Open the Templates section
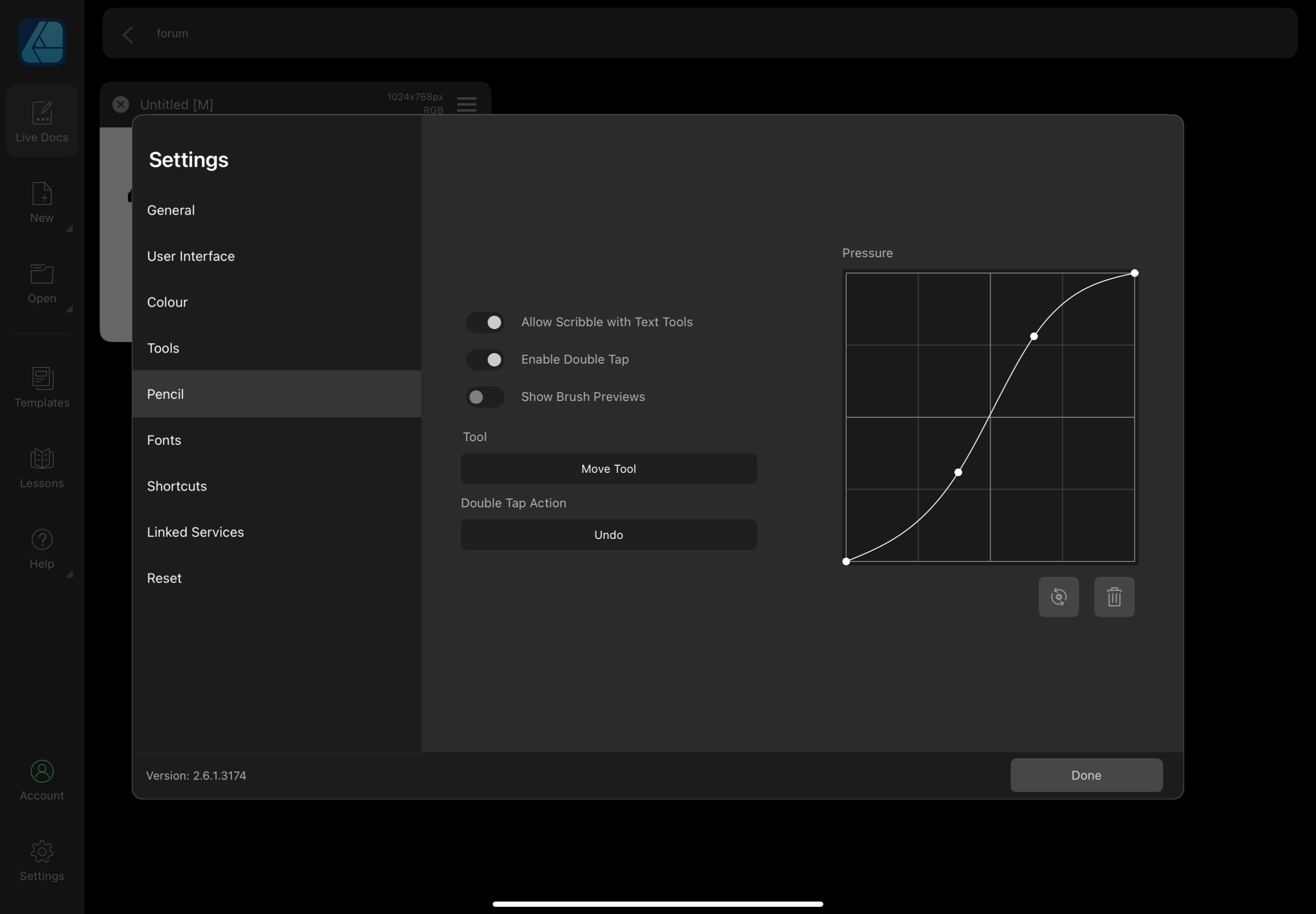 [42, 388]
